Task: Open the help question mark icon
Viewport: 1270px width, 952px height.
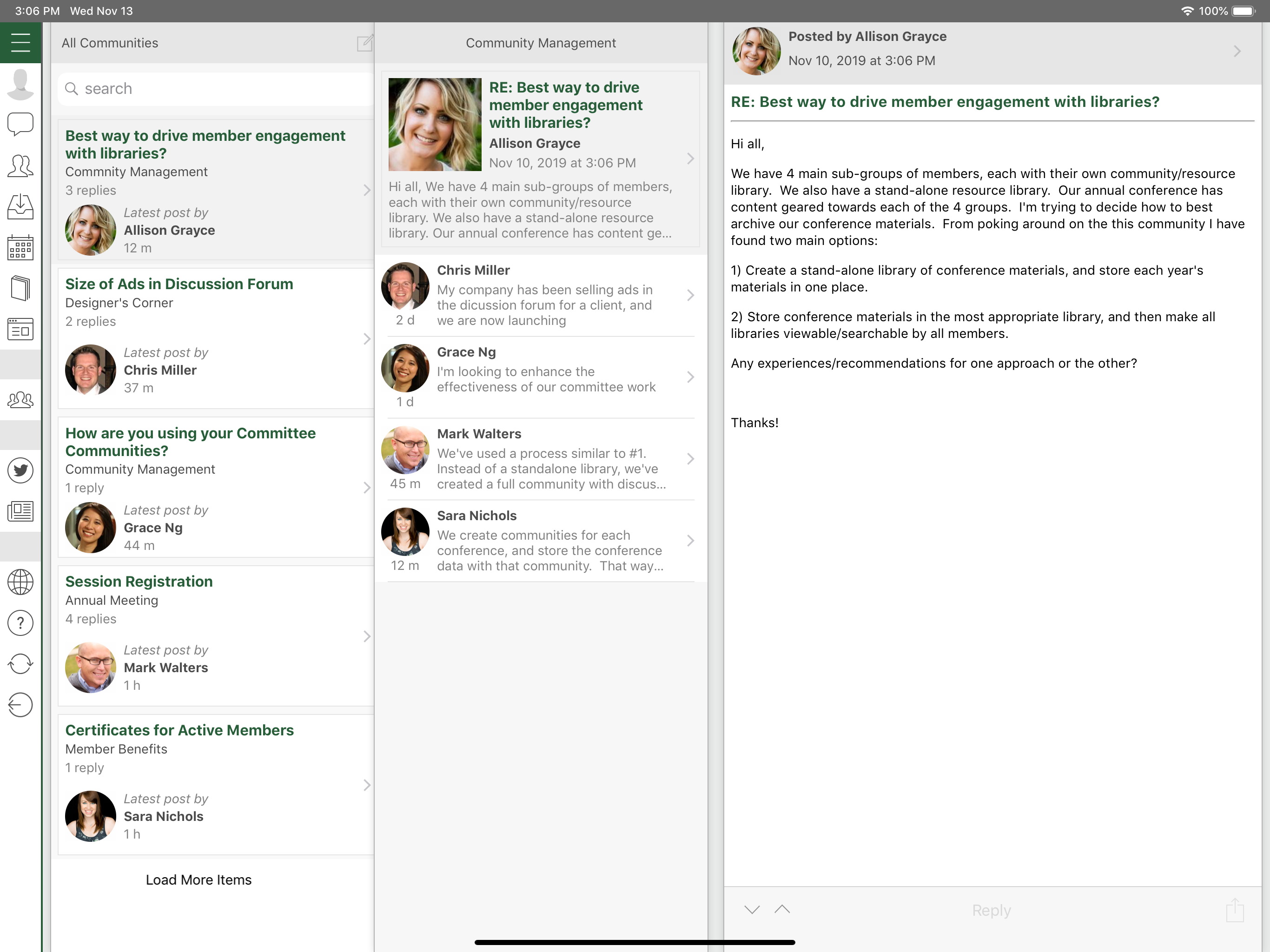Action: 20,623
